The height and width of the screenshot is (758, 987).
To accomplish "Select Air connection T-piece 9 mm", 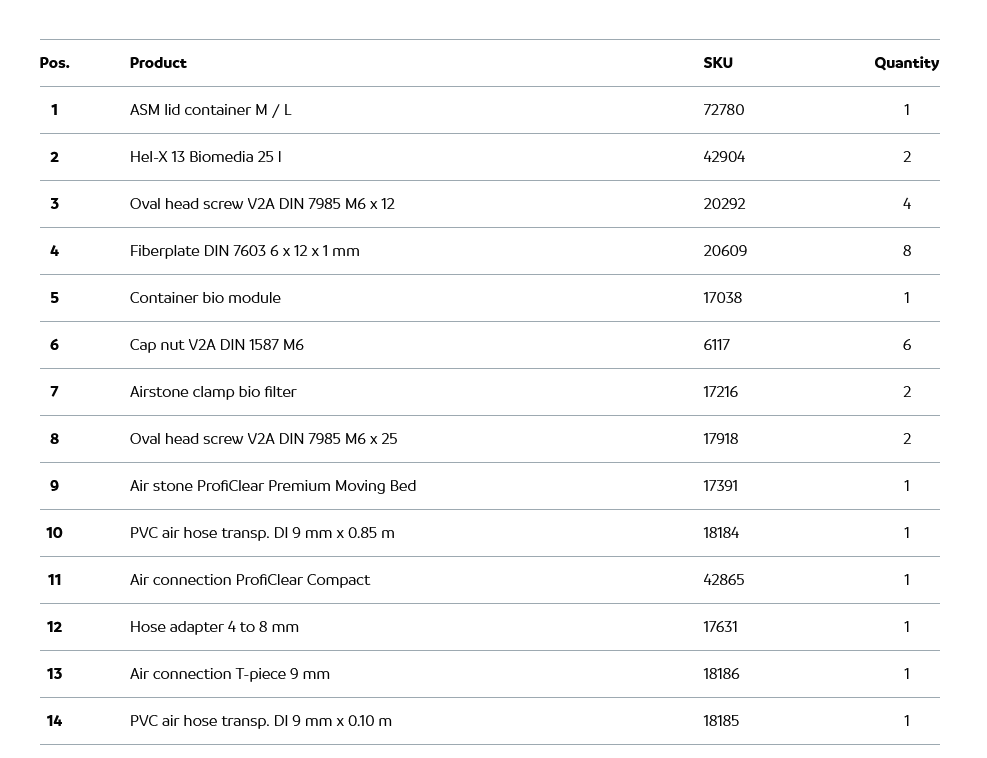I will click(229, 674).
